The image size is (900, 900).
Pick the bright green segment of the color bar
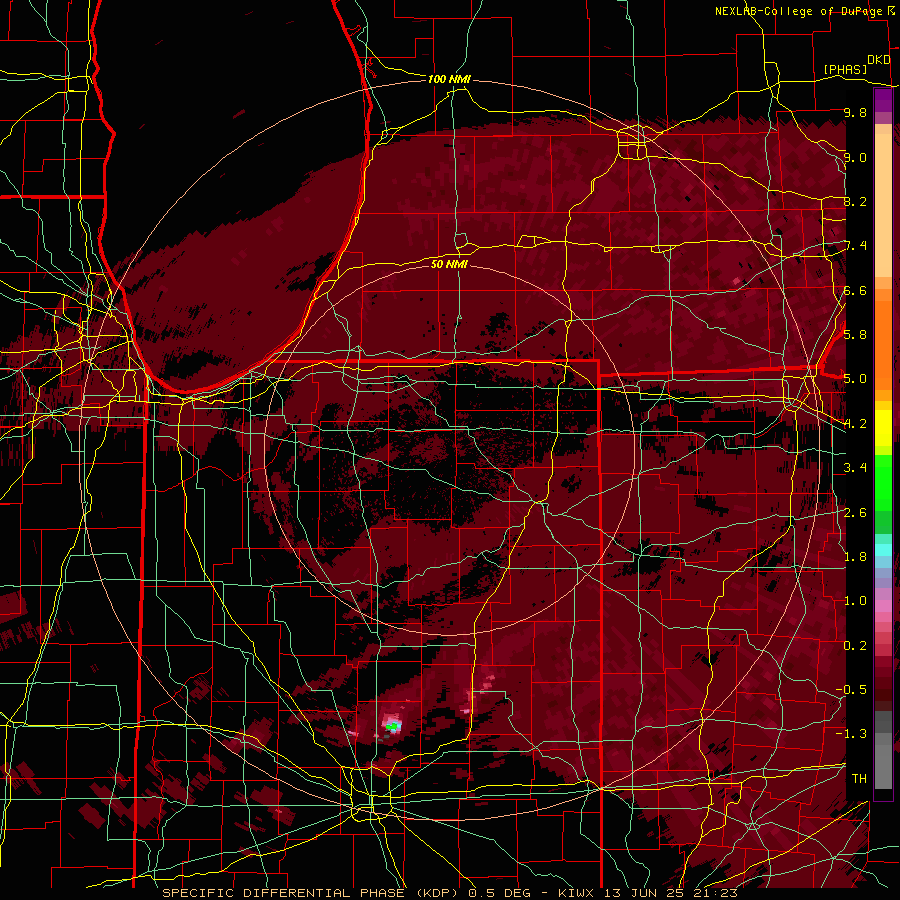(x=883, y=483)
